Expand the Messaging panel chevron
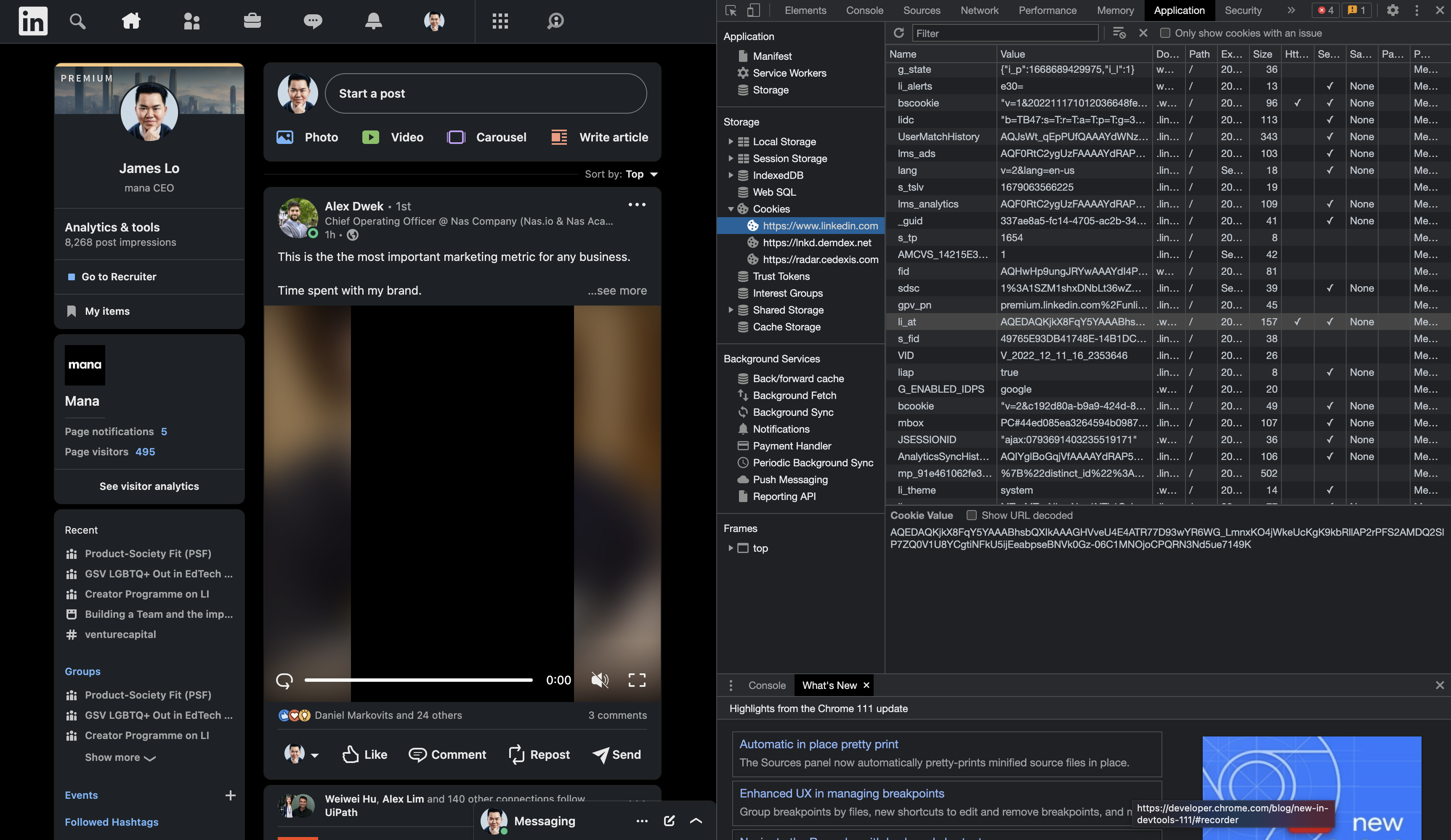This screenshot has height=840, width=1451. pyautogui.click(x=696, y=821)
